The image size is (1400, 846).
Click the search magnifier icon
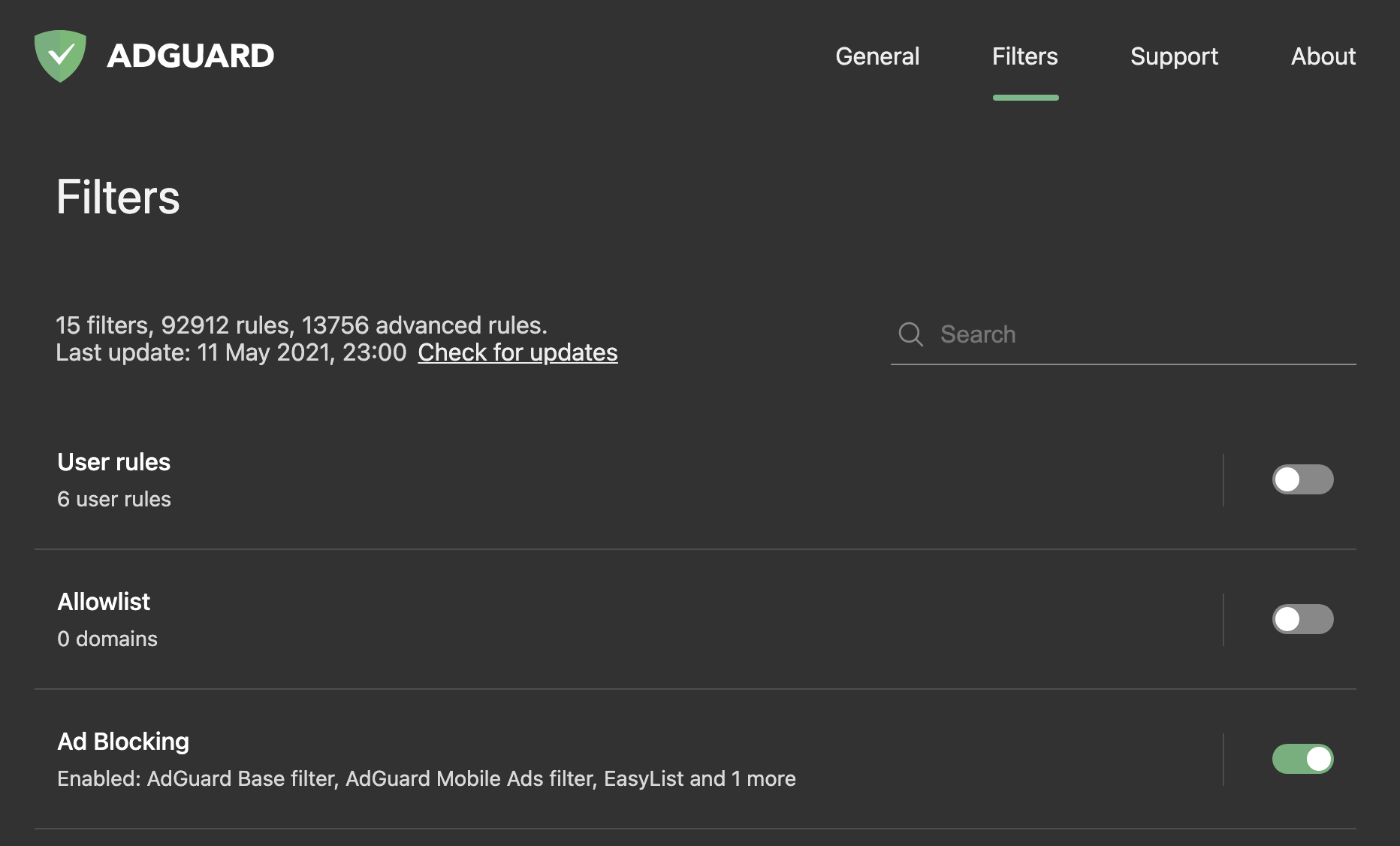pyautogui.click(x=911, y=334)
